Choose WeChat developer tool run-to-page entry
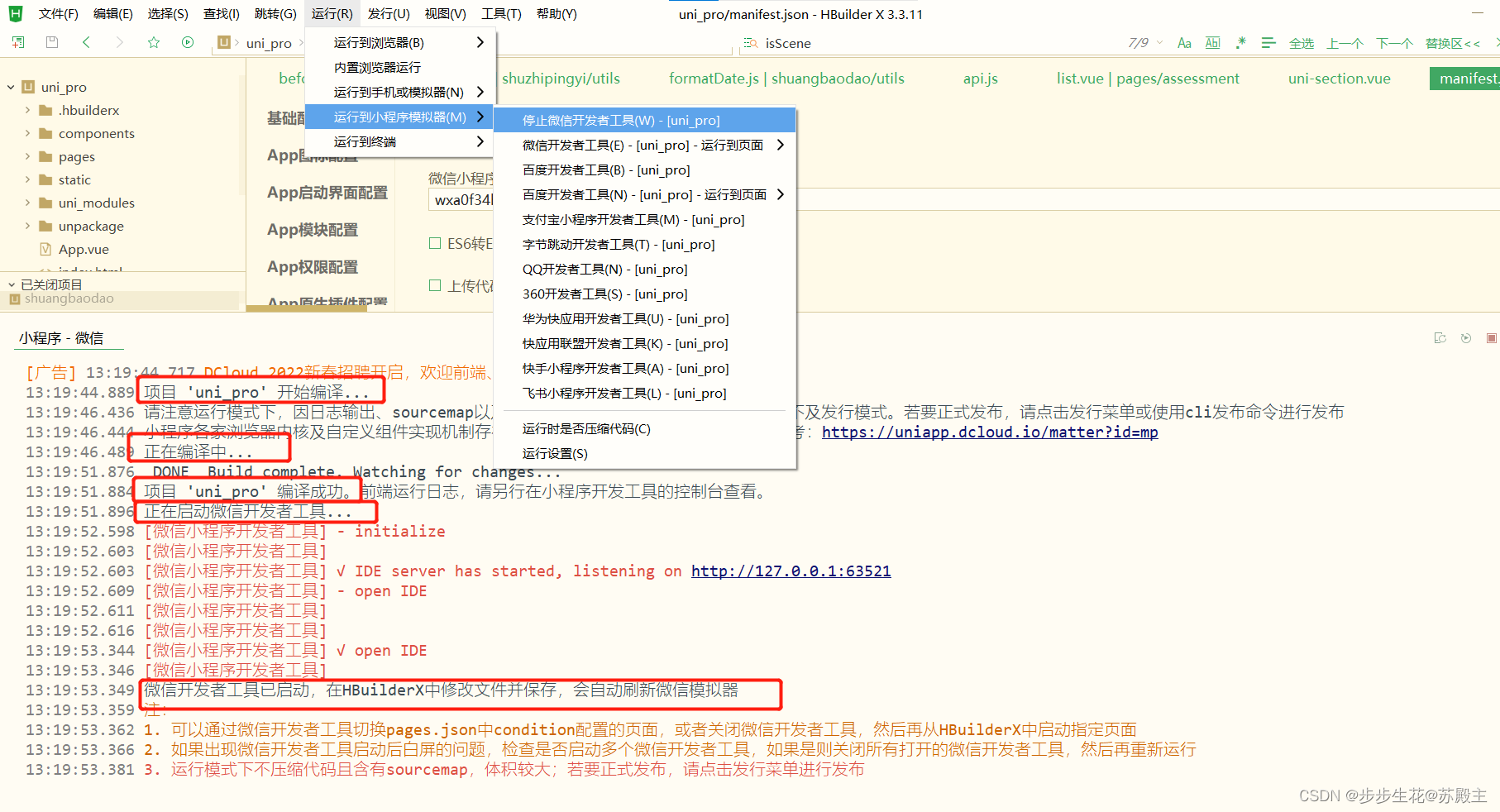Viewport: 1500px width, 812px height. [x=645, y=145]
